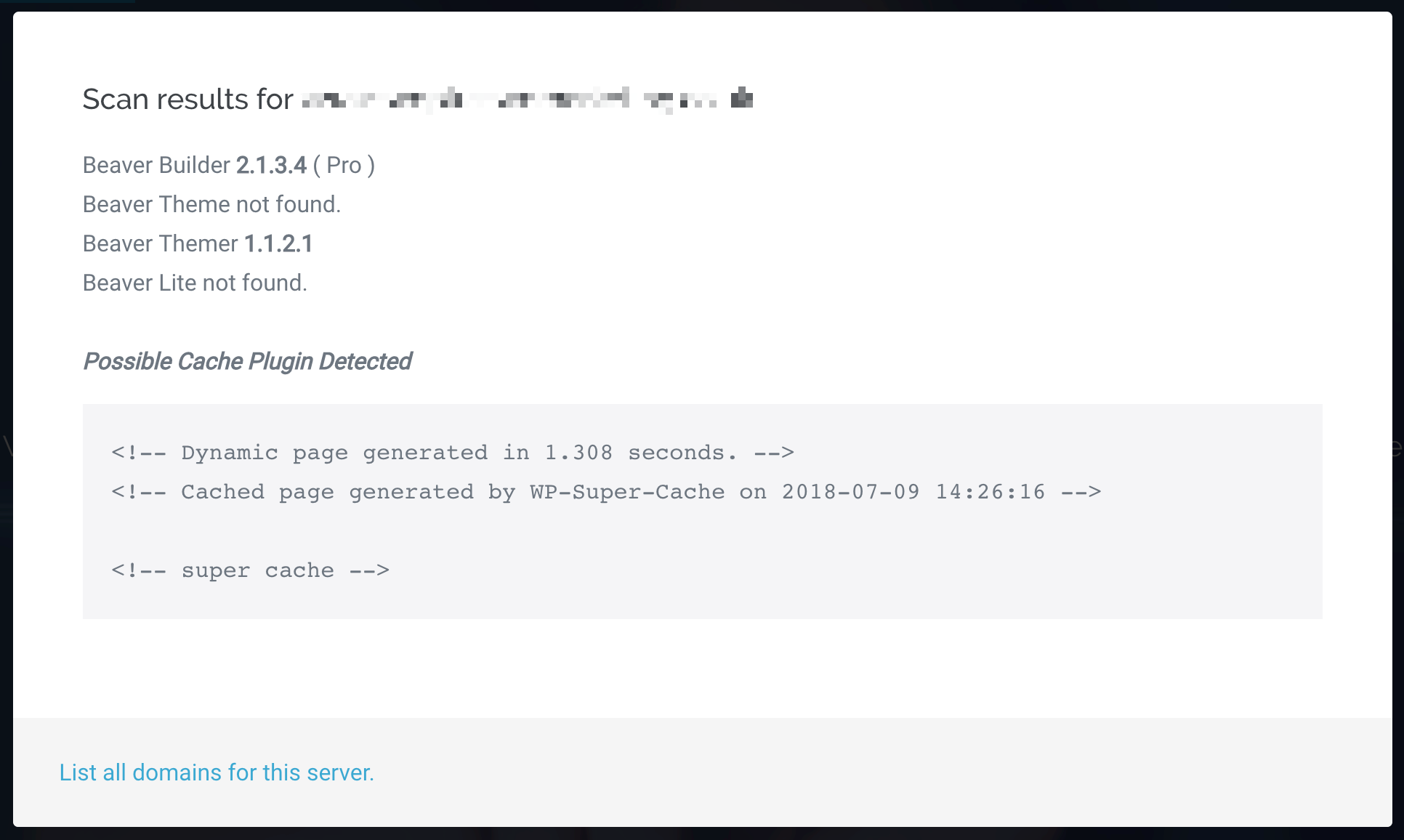Click the Beaver Themer version 1.1.2.1
1404x840 pixels.
point(278,243)
